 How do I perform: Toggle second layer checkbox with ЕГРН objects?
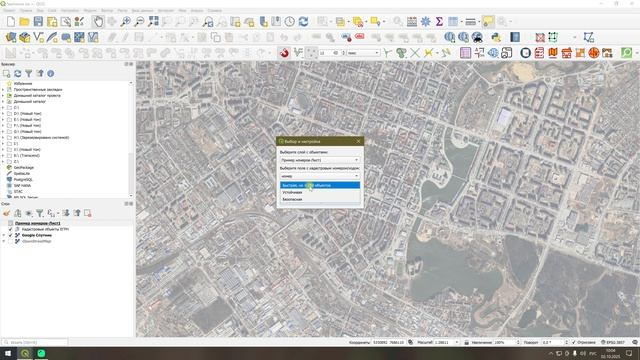[11, 229]
